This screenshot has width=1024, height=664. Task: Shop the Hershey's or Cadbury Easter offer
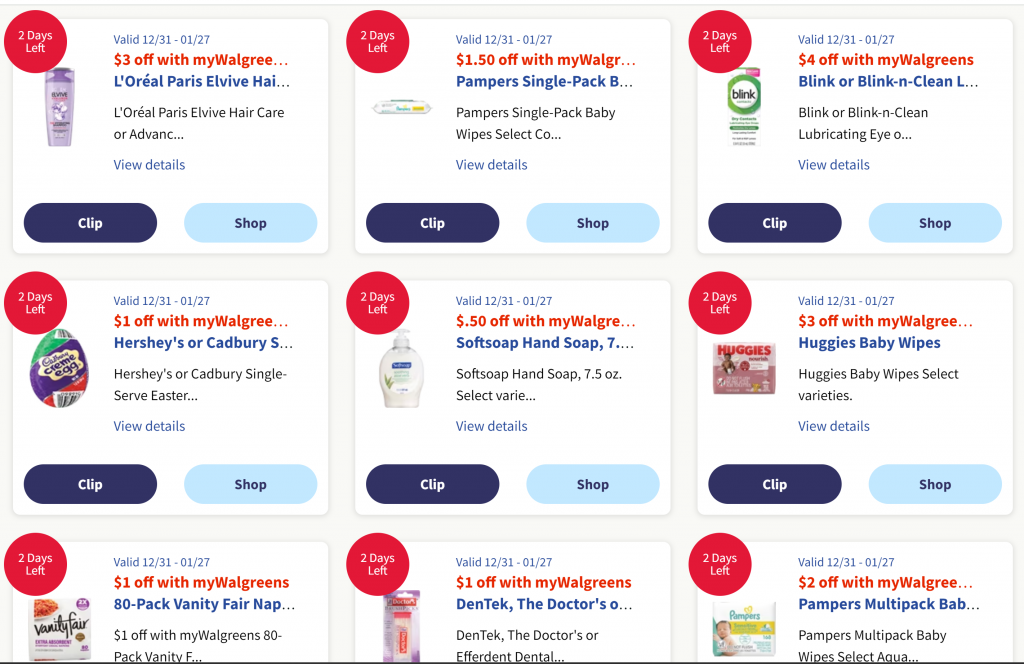tap(250, 483)
